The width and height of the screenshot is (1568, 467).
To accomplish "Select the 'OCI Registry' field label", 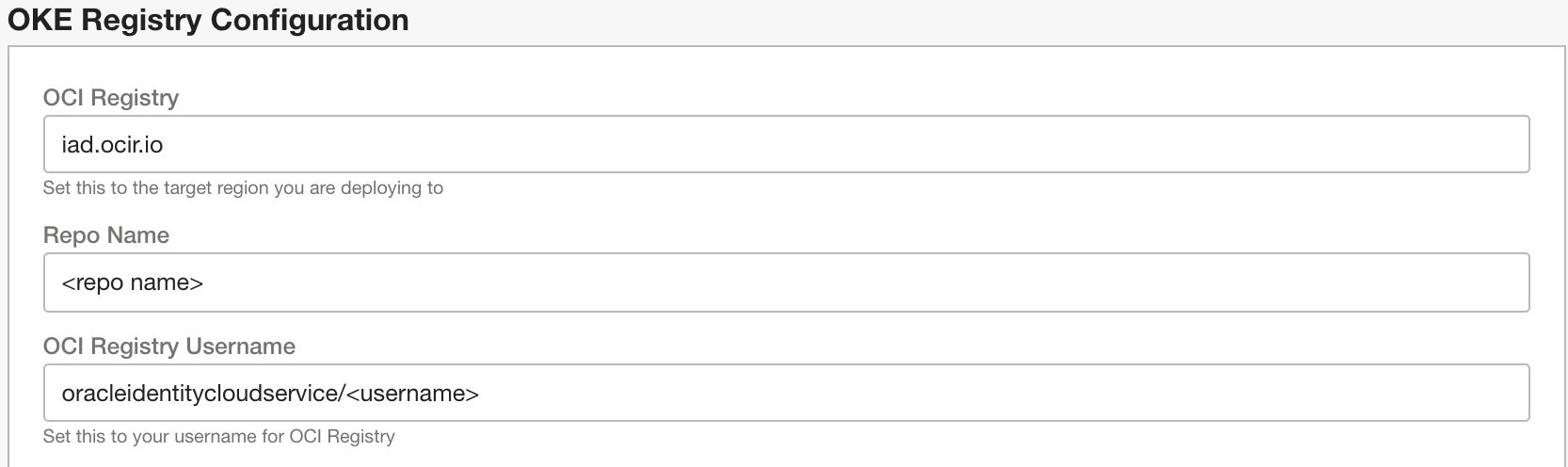I will point(111,98).
